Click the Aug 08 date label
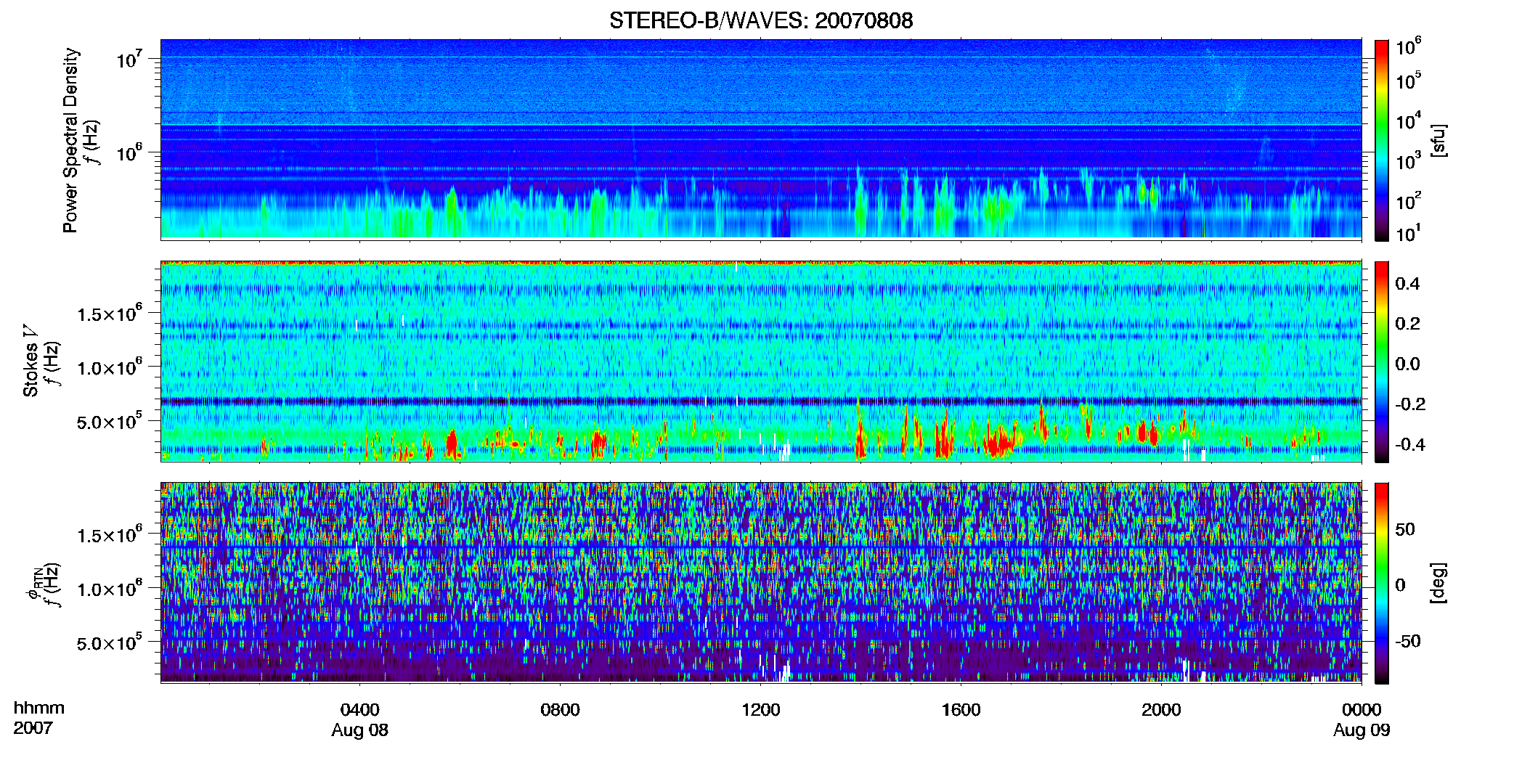Viewport: 1522px width, 784px height. pyautogui.click(x=360, y=730)
